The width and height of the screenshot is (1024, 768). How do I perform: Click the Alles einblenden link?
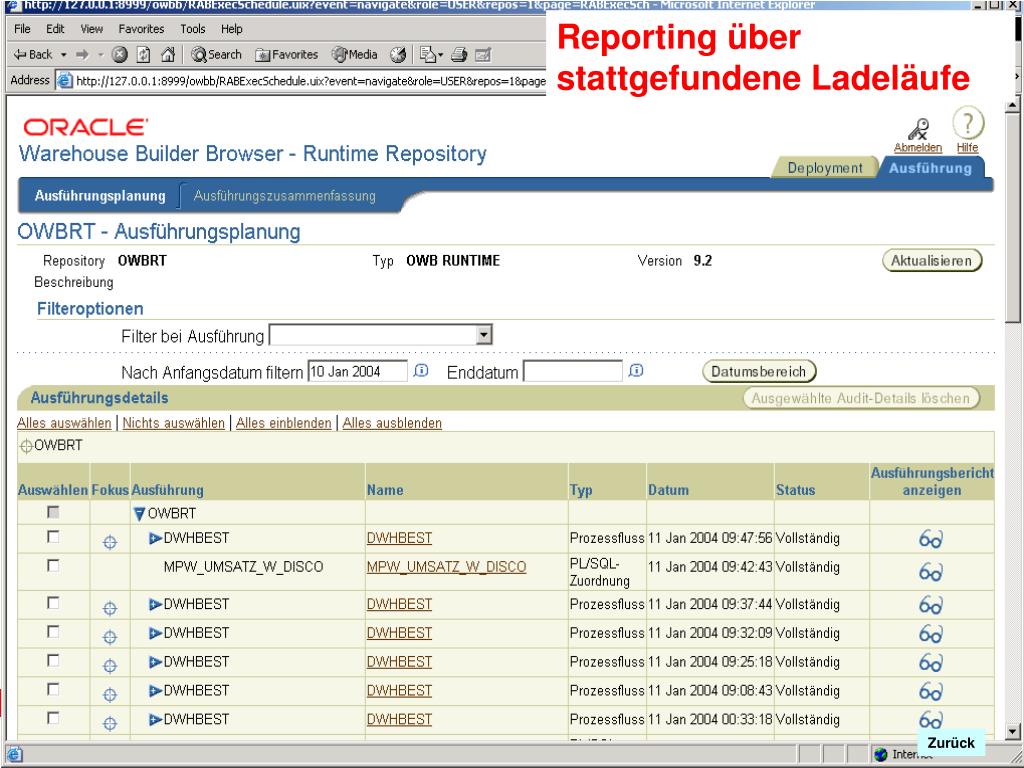(x=283, y=423)
